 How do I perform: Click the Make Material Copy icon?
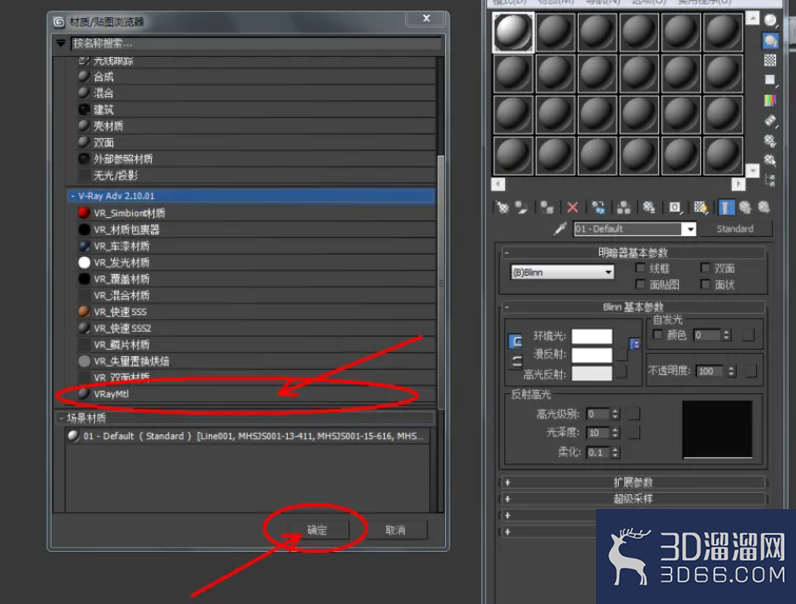click(x=599, y=207)
